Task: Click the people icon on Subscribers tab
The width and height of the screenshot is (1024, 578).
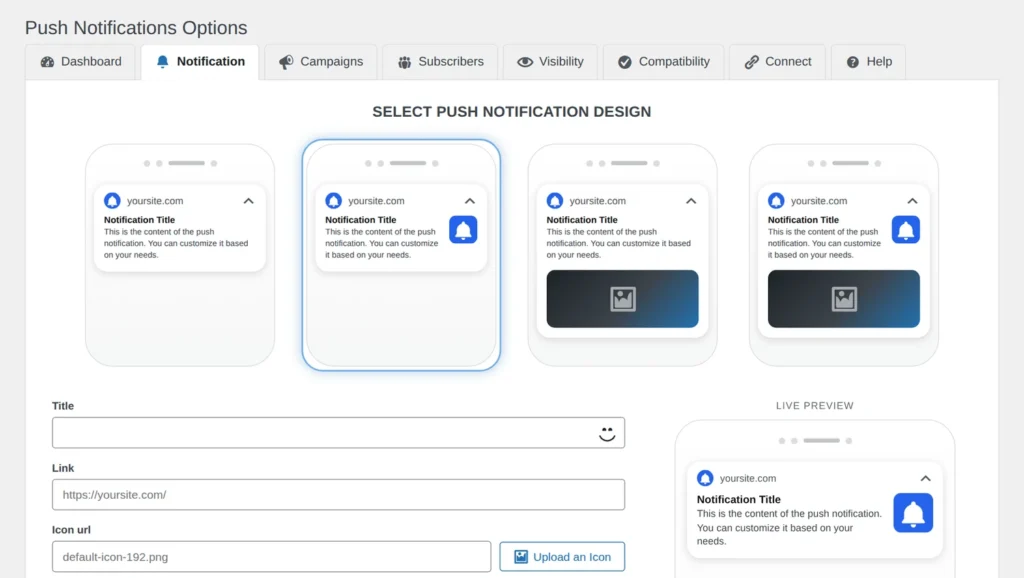Action: (405, 62)
